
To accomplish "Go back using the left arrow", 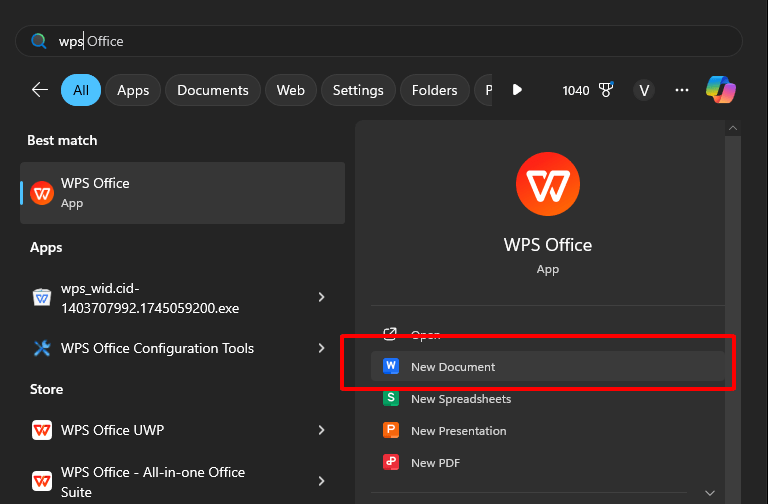I will point(40,90).
